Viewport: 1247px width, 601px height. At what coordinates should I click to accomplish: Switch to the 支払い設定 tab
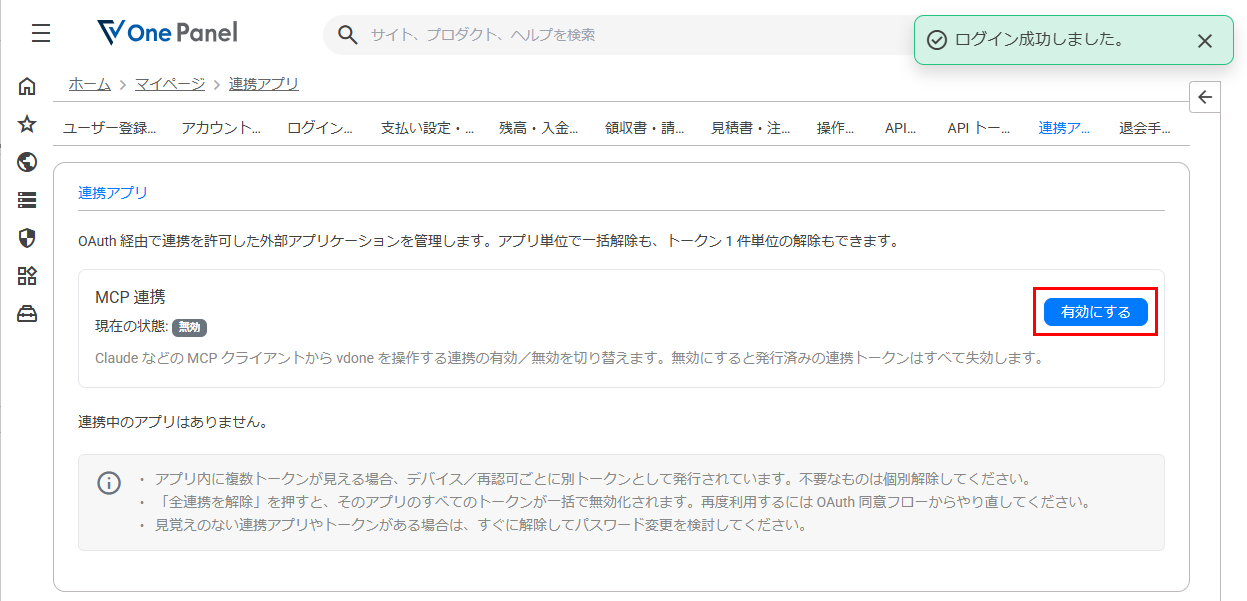427,128
